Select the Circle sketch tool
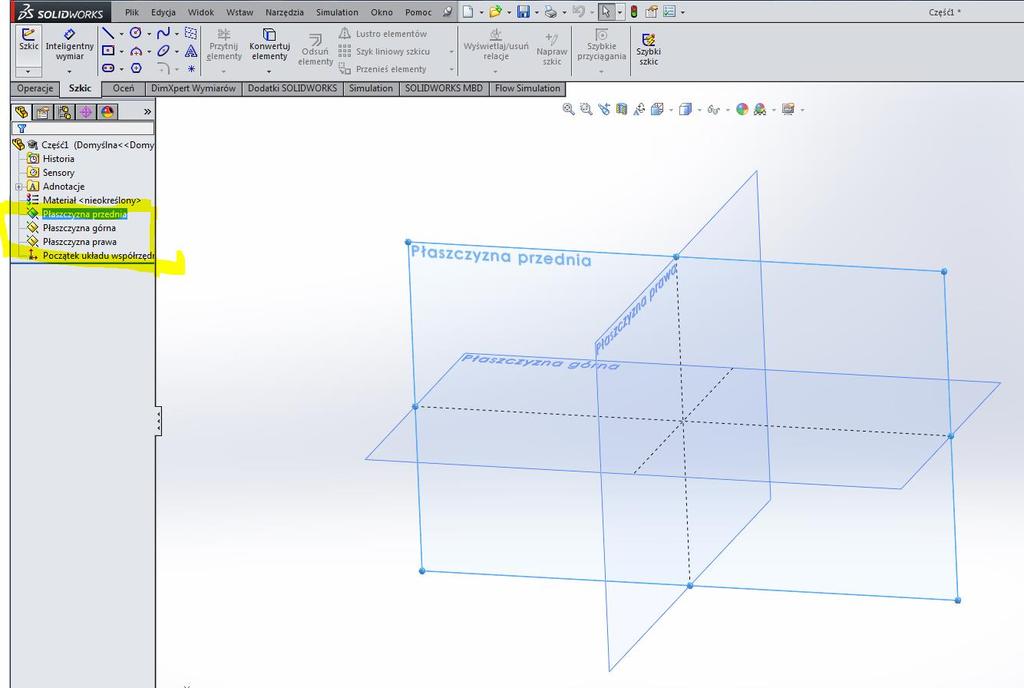The height and width of the screenshot is (688, 1024). tap(135, 33)
